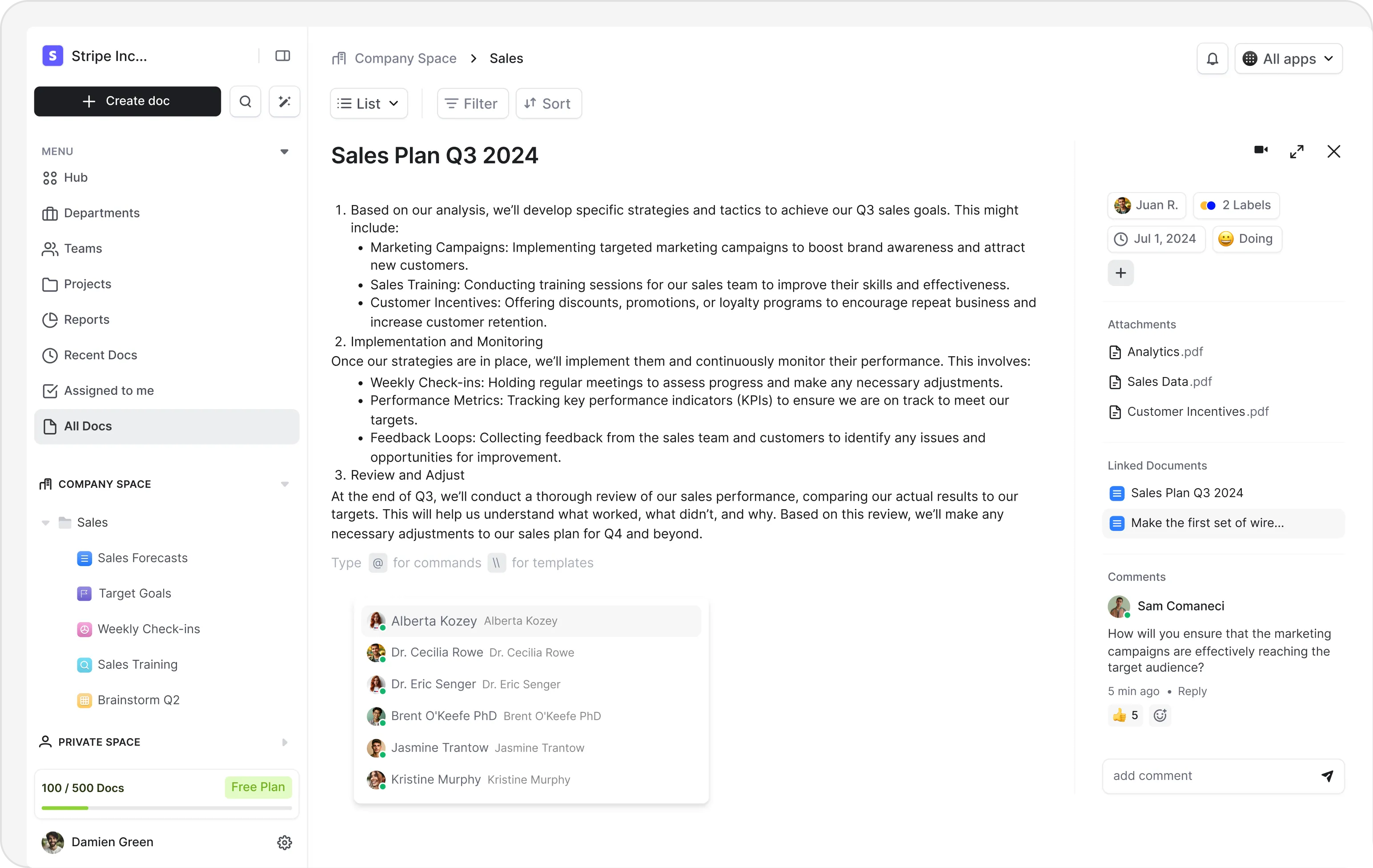
Task: Expand the document to full screen
Action: pyautogui.click(x=1297, y=152)
